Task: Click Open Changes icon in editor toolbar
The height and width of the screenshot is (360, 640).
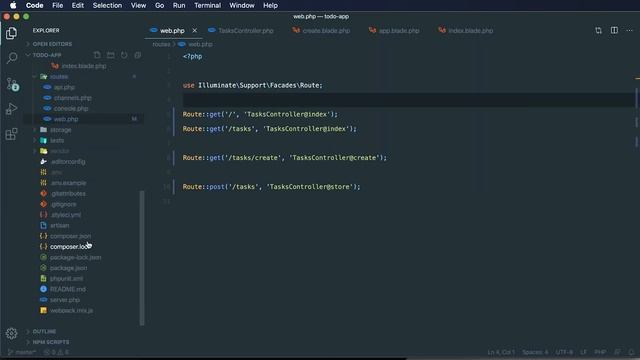Action: point(598,31)
